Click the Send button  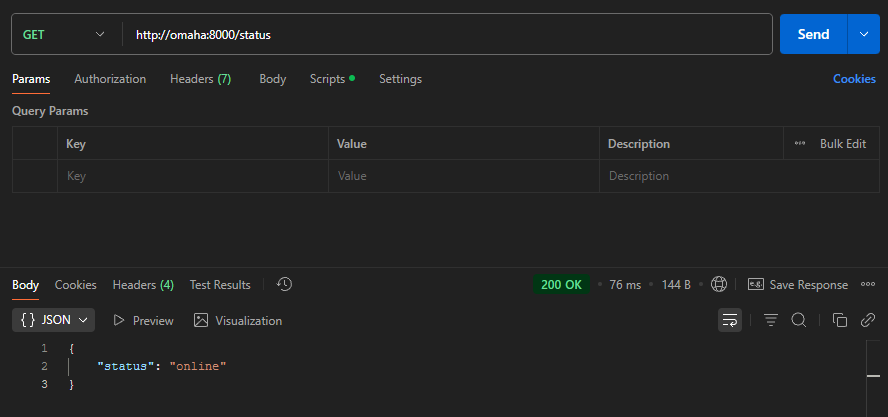[x=813, y=34]
